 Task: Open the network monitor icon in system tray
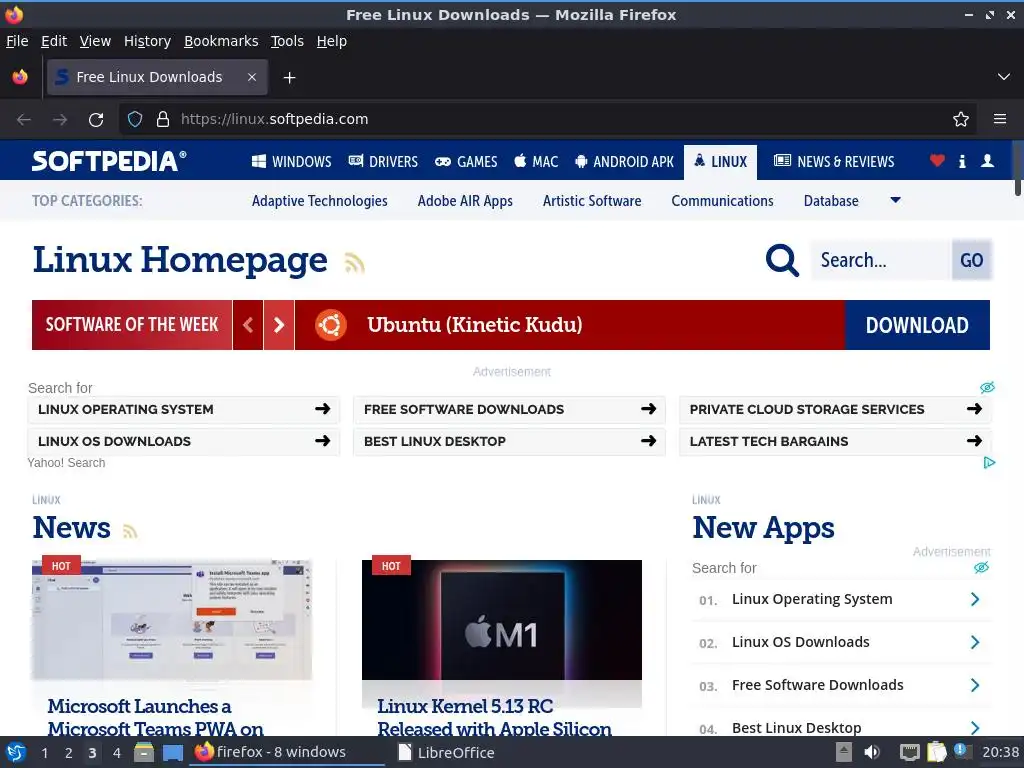pos(909,752)
